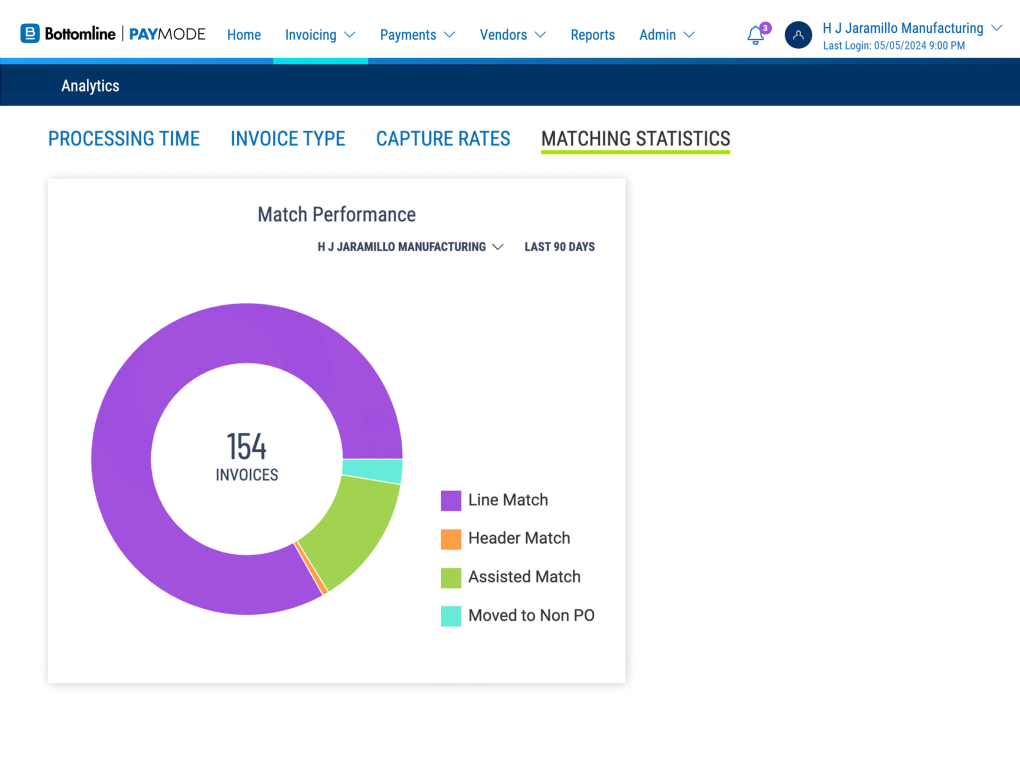Click the Last 90 Days filter
The width and height of the screenshot is (1020, 765).
[x=559, y=247]
